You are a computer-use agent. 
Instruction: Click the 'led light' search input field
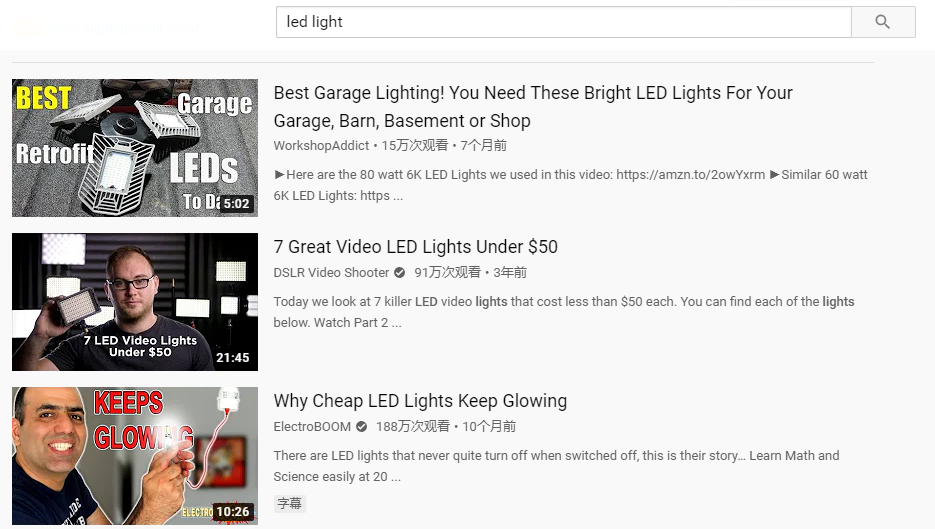563,22
